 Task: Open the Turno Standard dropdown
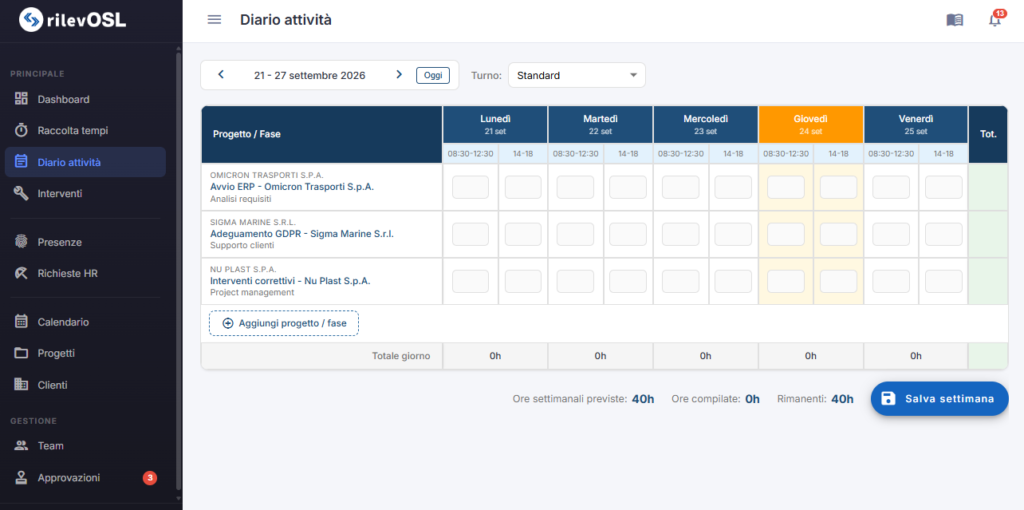pyautogui.click(x=577, y=75)
